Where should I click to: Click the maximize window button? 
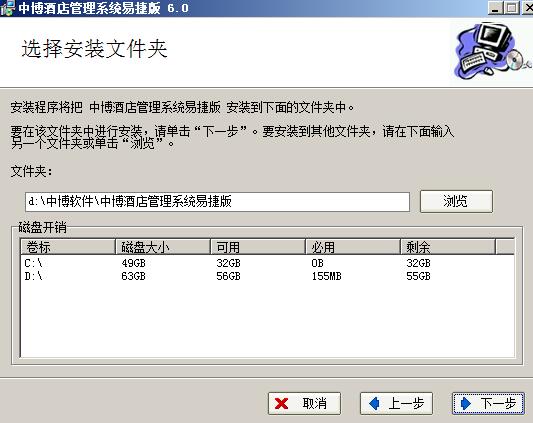tap(512, 7)
